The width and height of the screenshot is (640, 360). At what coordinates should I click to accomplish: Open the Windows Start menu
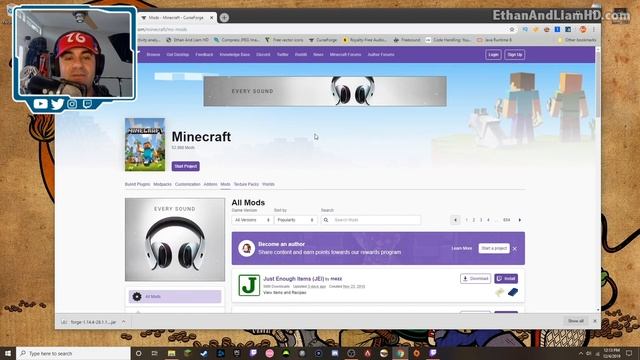point(8,353)
